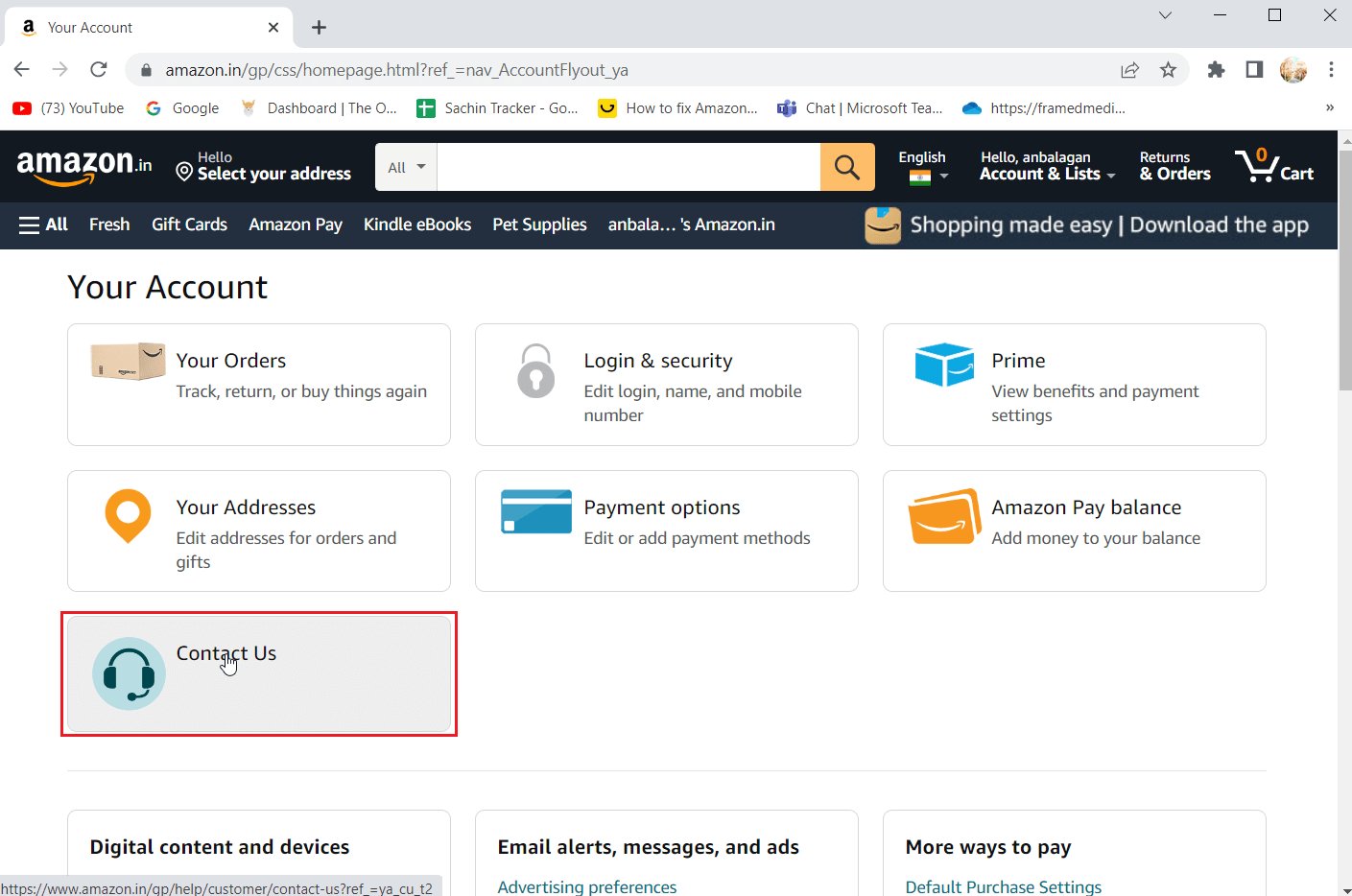Click the browser back arrow

[22, 69]
